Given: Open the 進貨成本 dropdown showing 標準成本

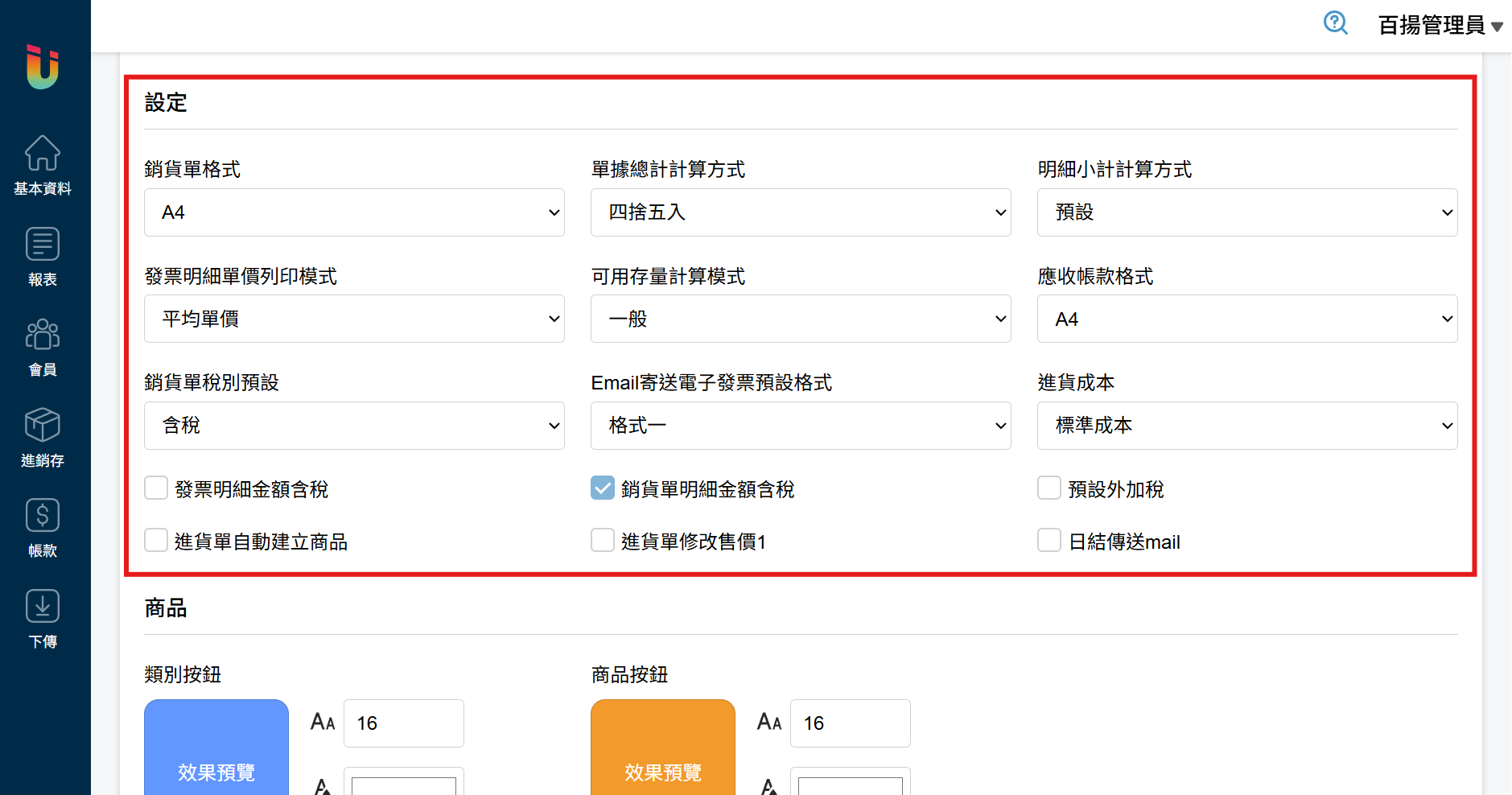Looking at the screenshot, I should coord(1246,426).
